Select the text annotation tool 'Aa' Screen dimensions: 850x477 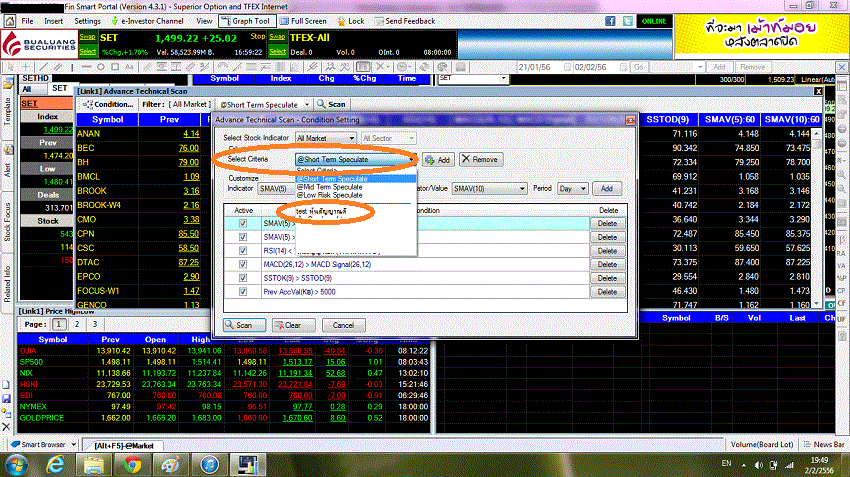point(129,67)
